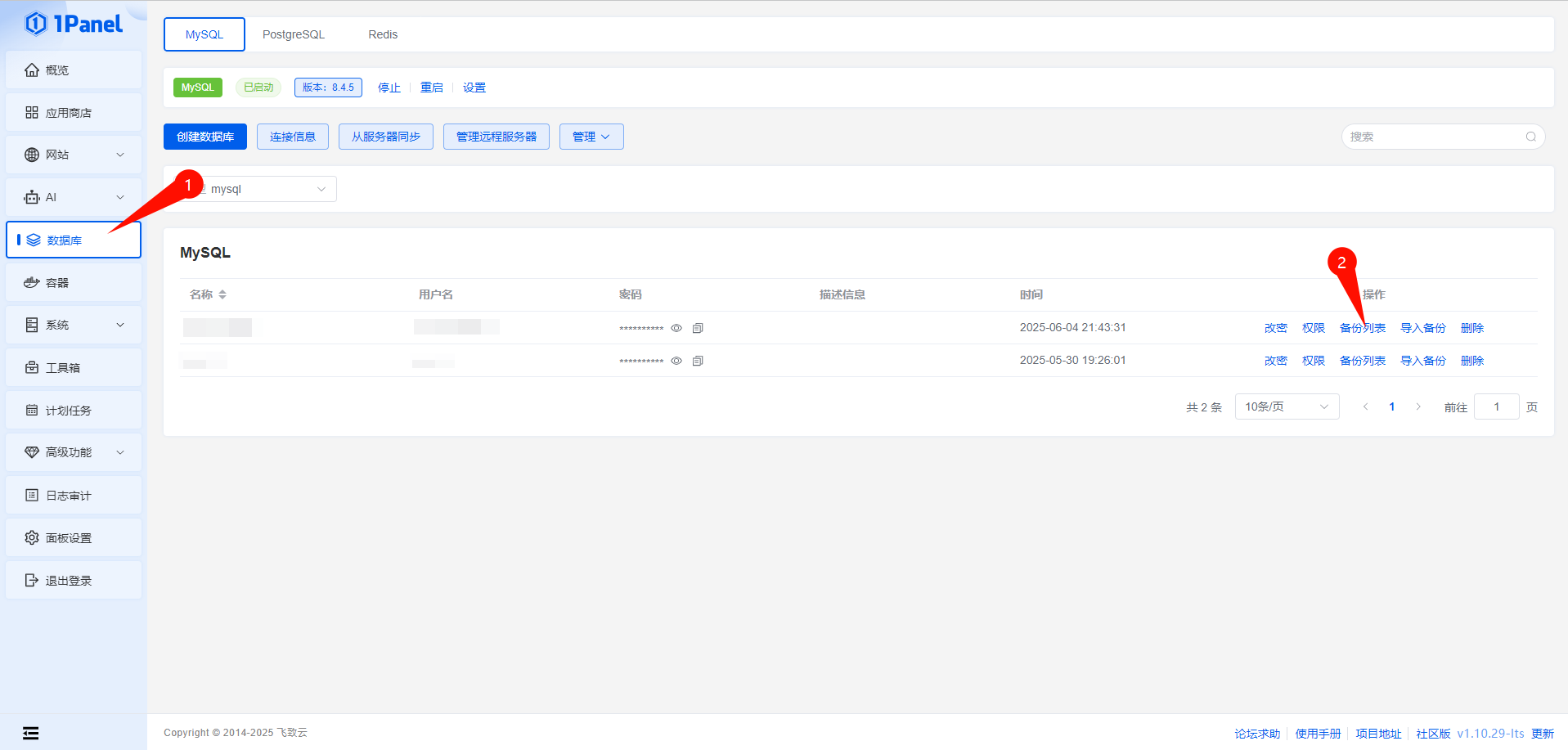Show password for the first database row
The width and height of the screenshot is (1568, 750).
676,328
